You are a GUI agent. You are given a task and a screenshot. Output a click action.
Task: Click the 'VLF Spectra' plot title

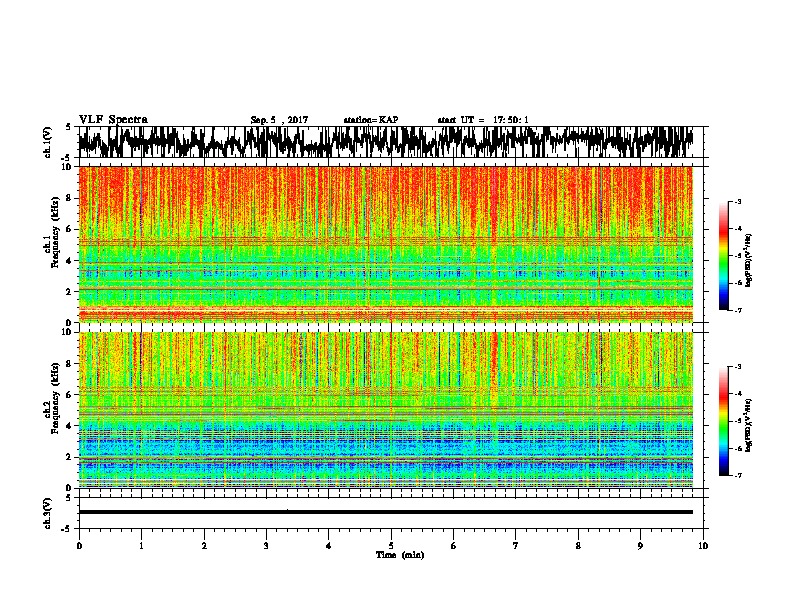click(x=113, y=120)
